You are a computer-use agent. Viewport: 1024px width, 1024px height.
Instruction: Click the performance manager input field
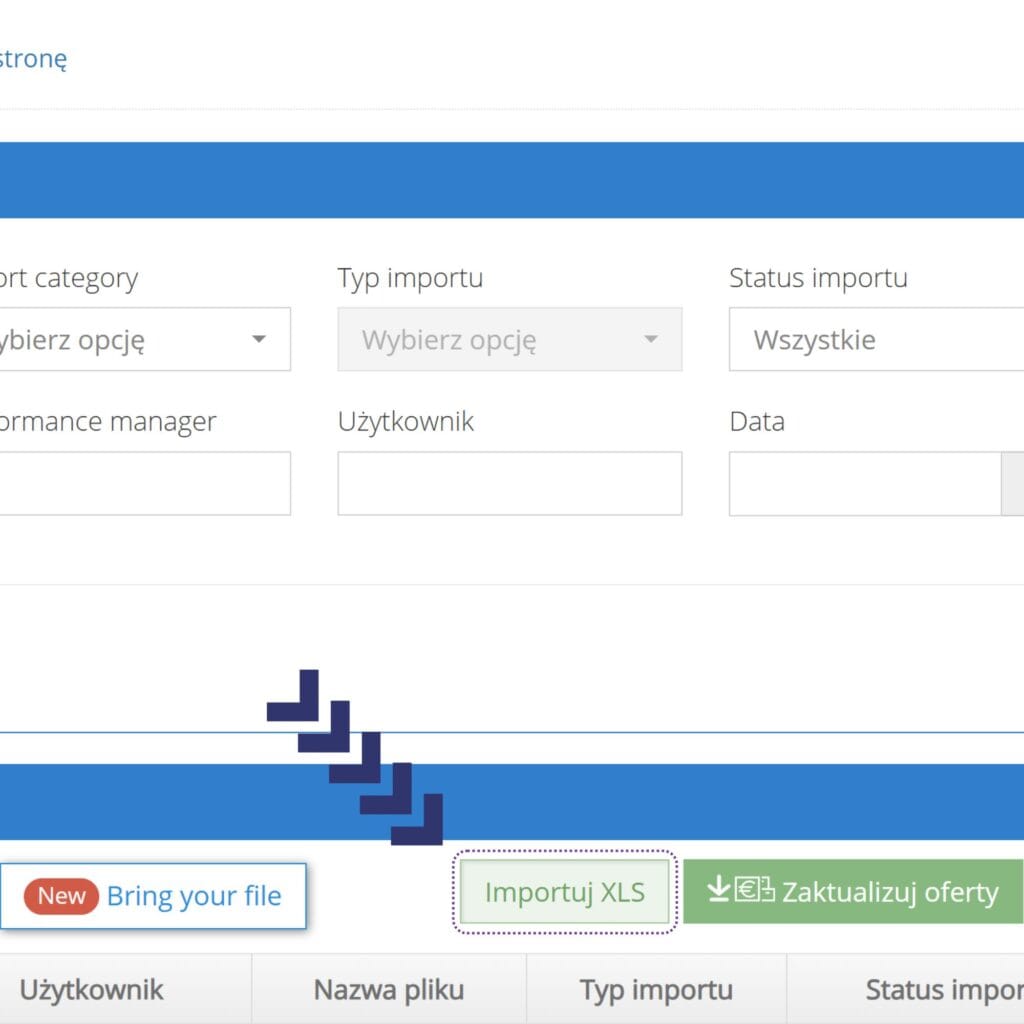coord(145,483)
